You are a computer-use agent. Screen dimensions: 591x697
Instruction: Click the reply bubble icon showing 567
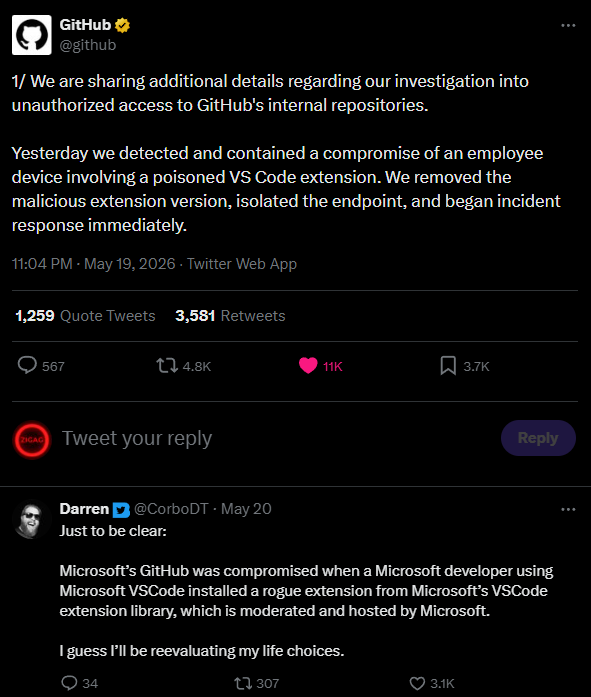tap(27, 365)
